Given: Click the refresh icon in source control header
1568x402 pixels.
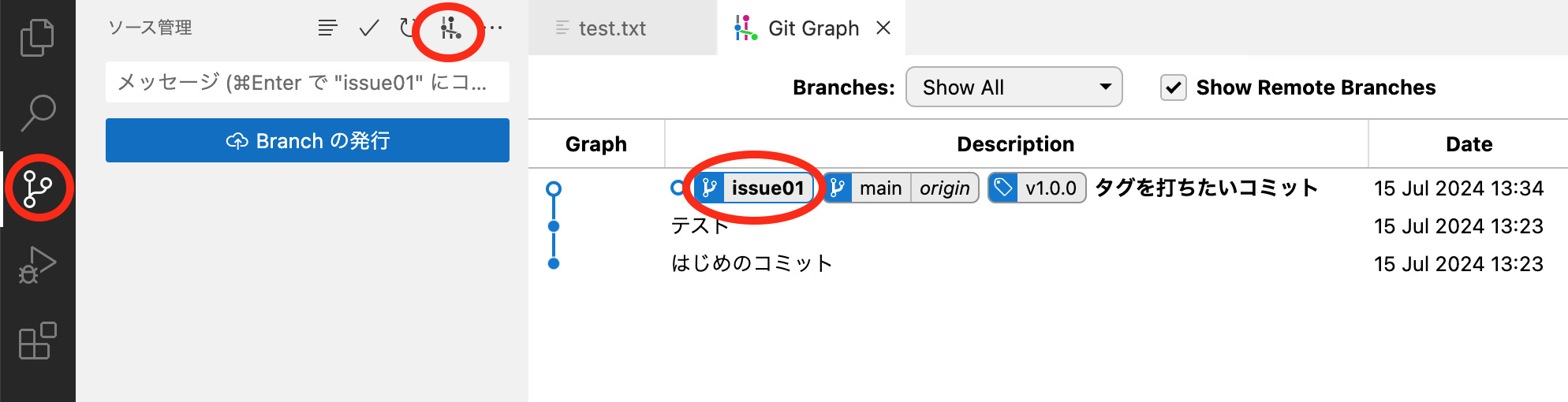Looking at the screenshot, I should tap(408, 28).
